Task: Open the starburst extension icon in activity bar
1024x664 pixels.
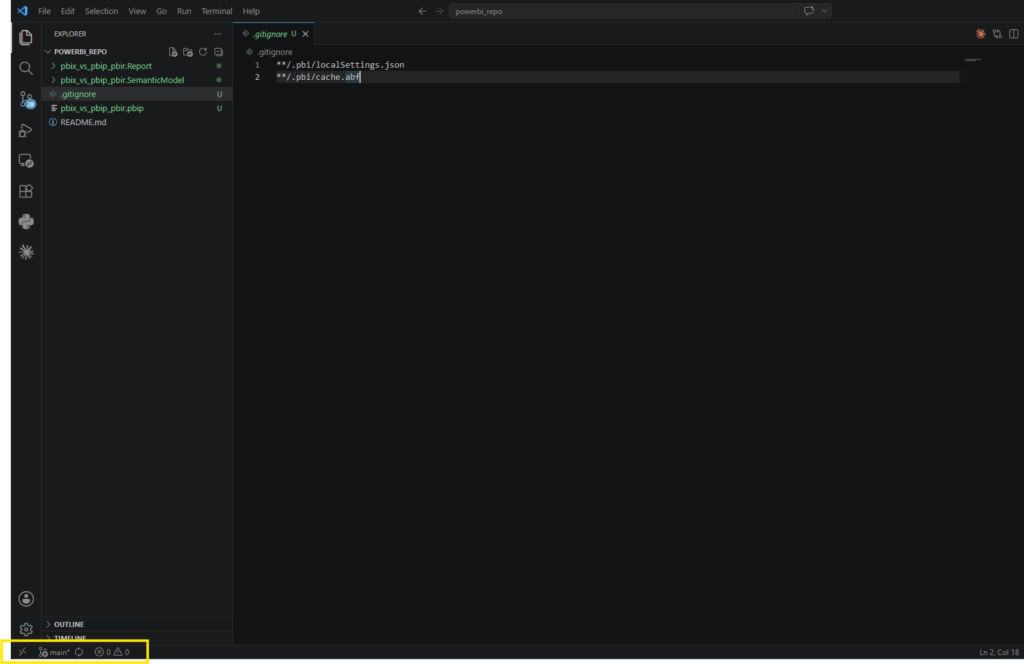Action: (25, 252)
